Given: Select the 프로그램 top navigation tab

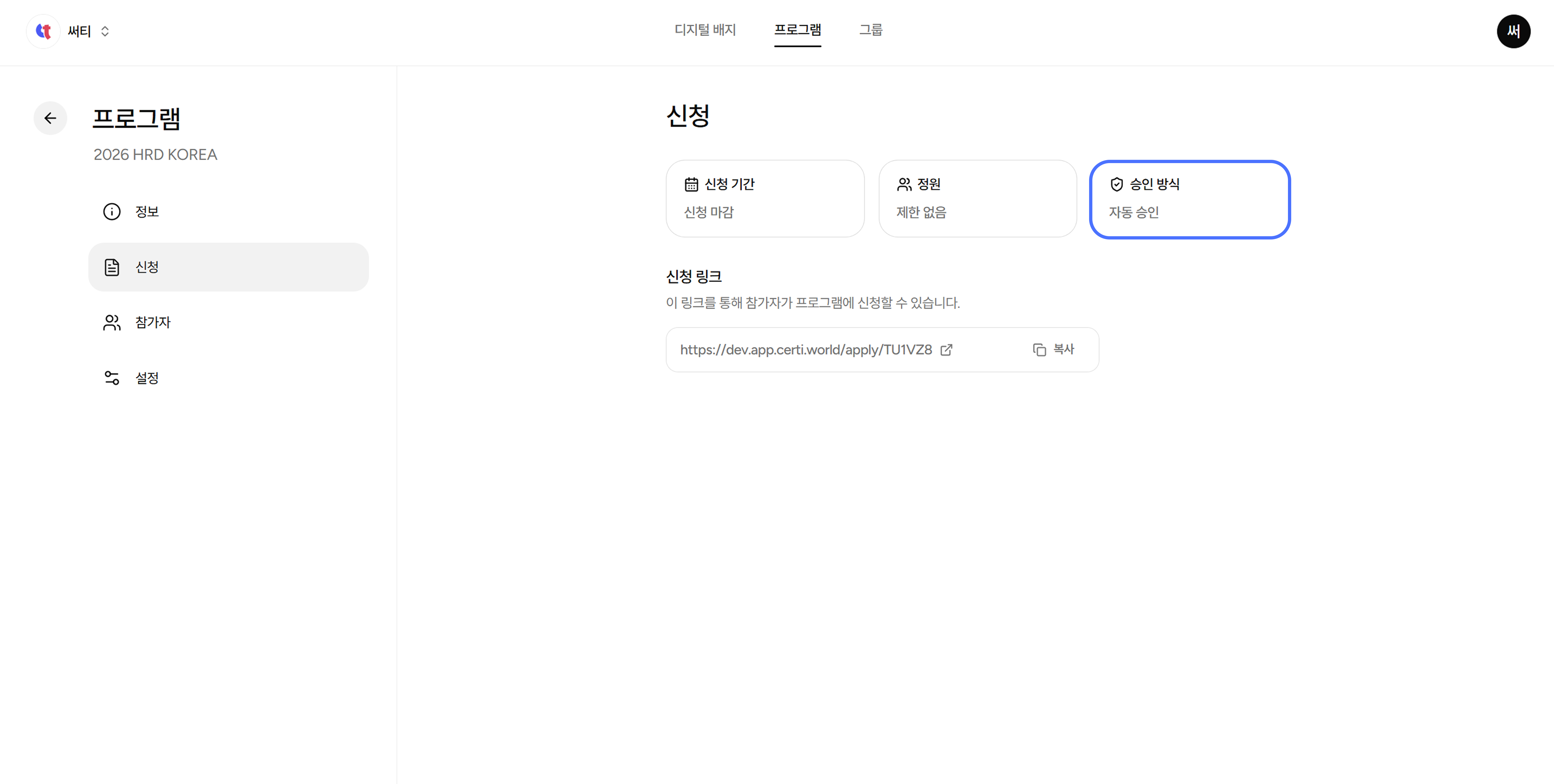Looking at the screenshot, I should point(798,30).
